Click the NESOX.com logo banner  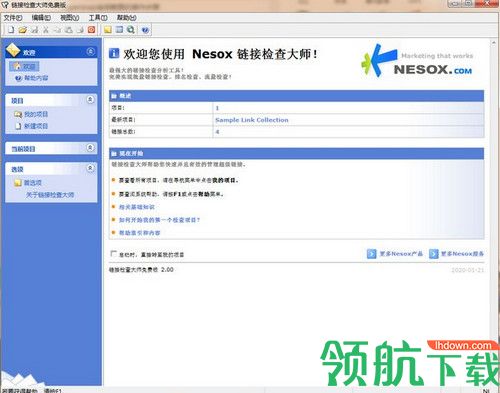coord(417,62)
